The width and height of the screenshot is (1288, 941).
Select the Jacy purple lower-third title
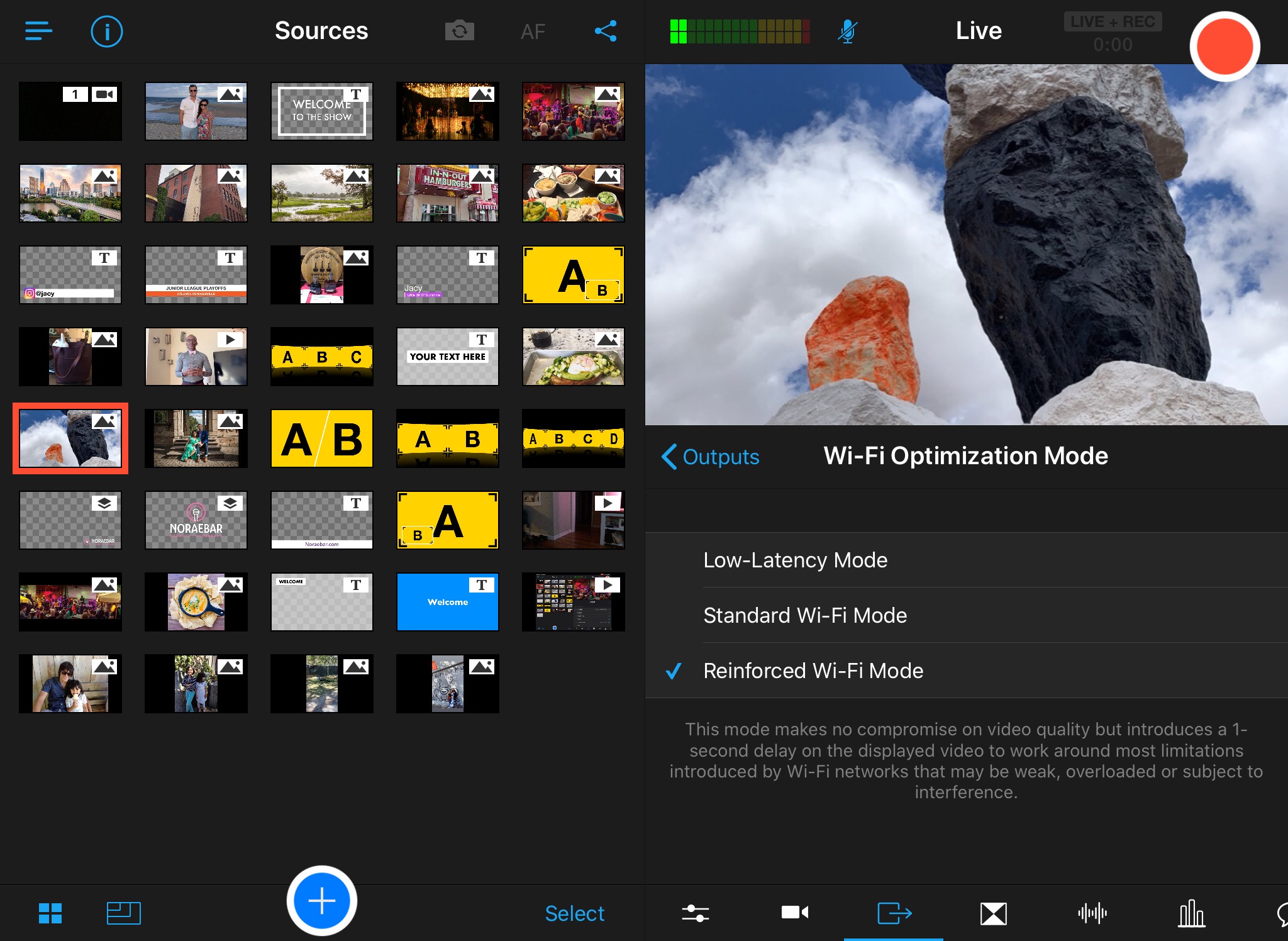coord(448,275)
